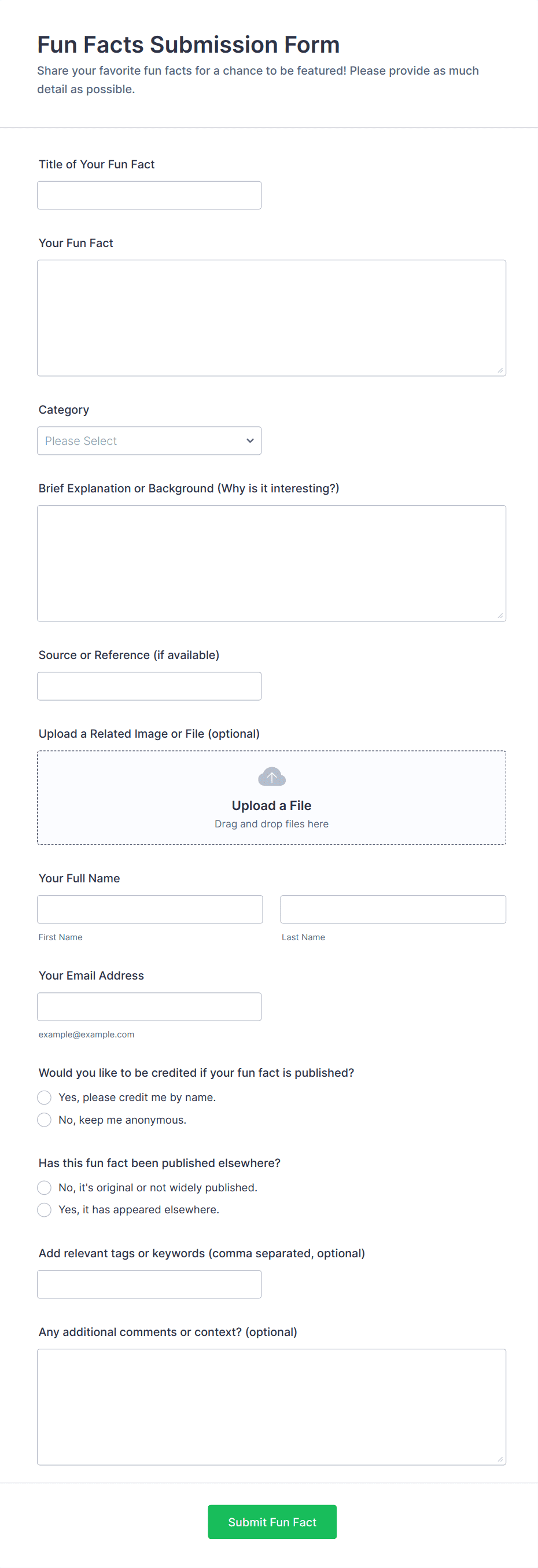Choose 'Yes, it has appeared elsewhere'
Image resolution: width=538 pixels, height=1568 pixels.
click(45, 1210)
